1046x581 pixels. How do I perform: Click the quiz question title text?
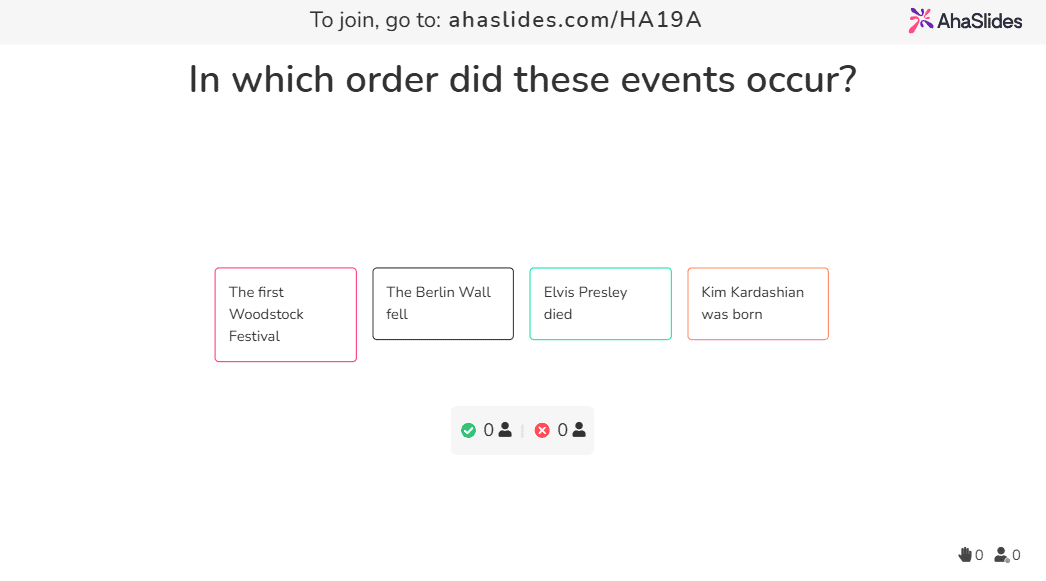tap(523, 79)
